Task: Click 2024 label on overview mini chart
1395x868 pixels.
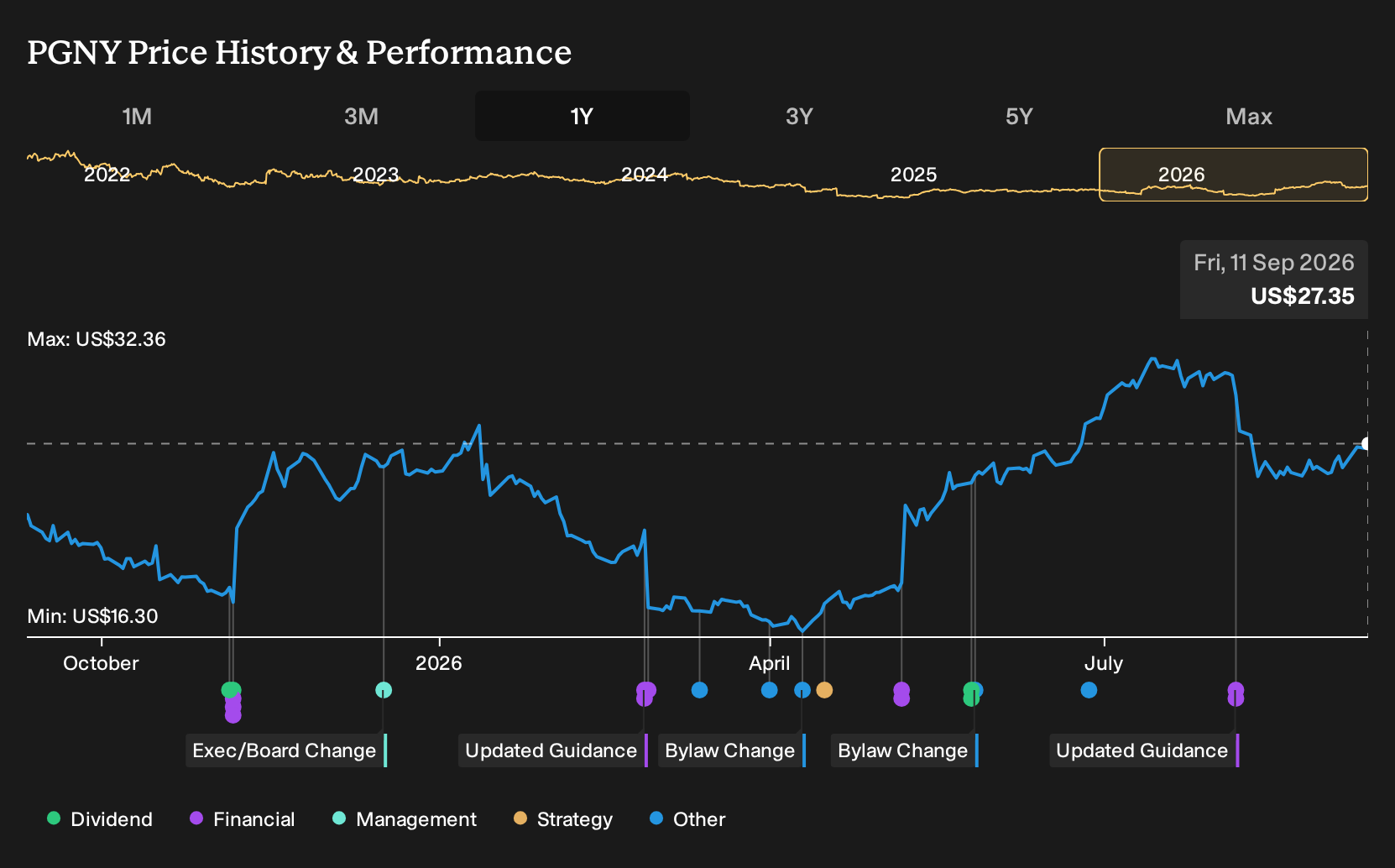Action: (645, 175)
